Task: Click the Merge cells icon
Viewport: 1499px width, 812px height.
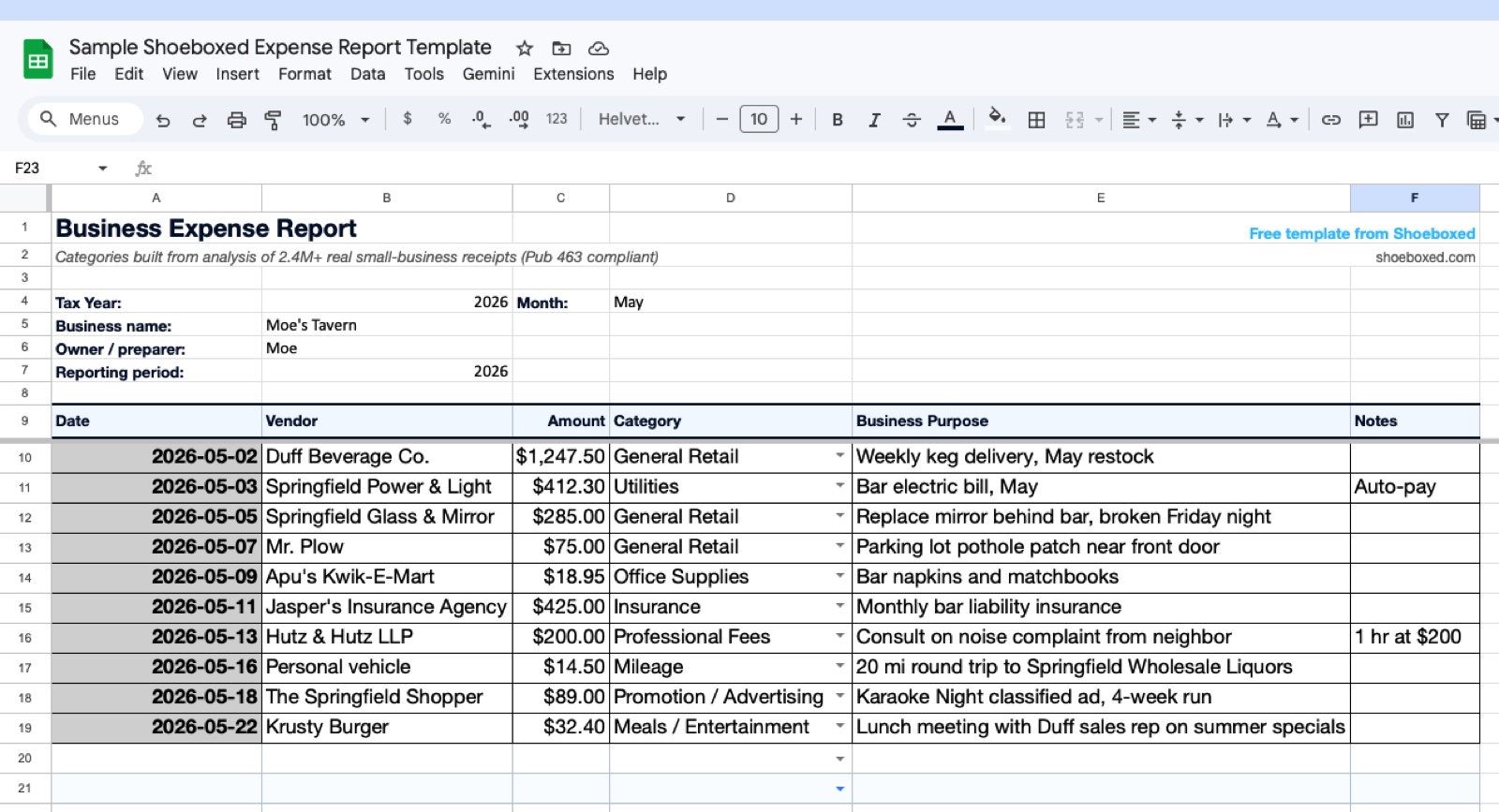Action: coord(1075,120)
